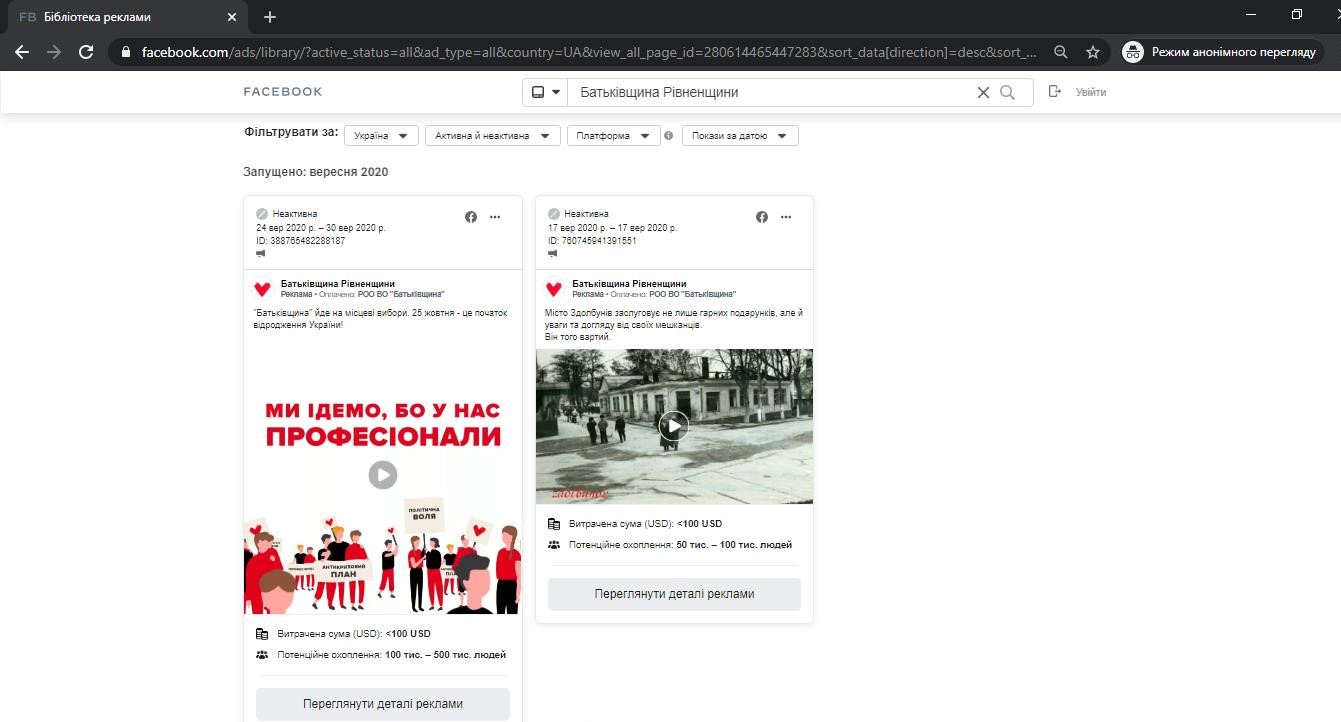
Task: Click the 100 тис. – 500 тис. людей reach text
Action: (x=446, y=655)
